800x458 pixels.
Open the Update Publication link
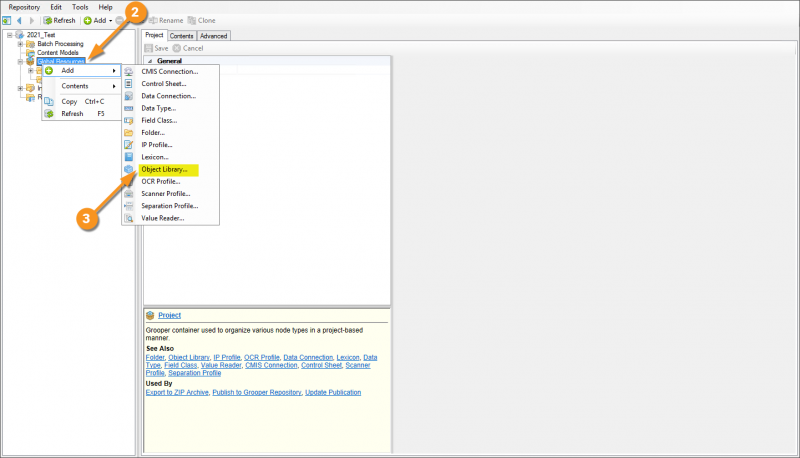[x=333, y=392]
